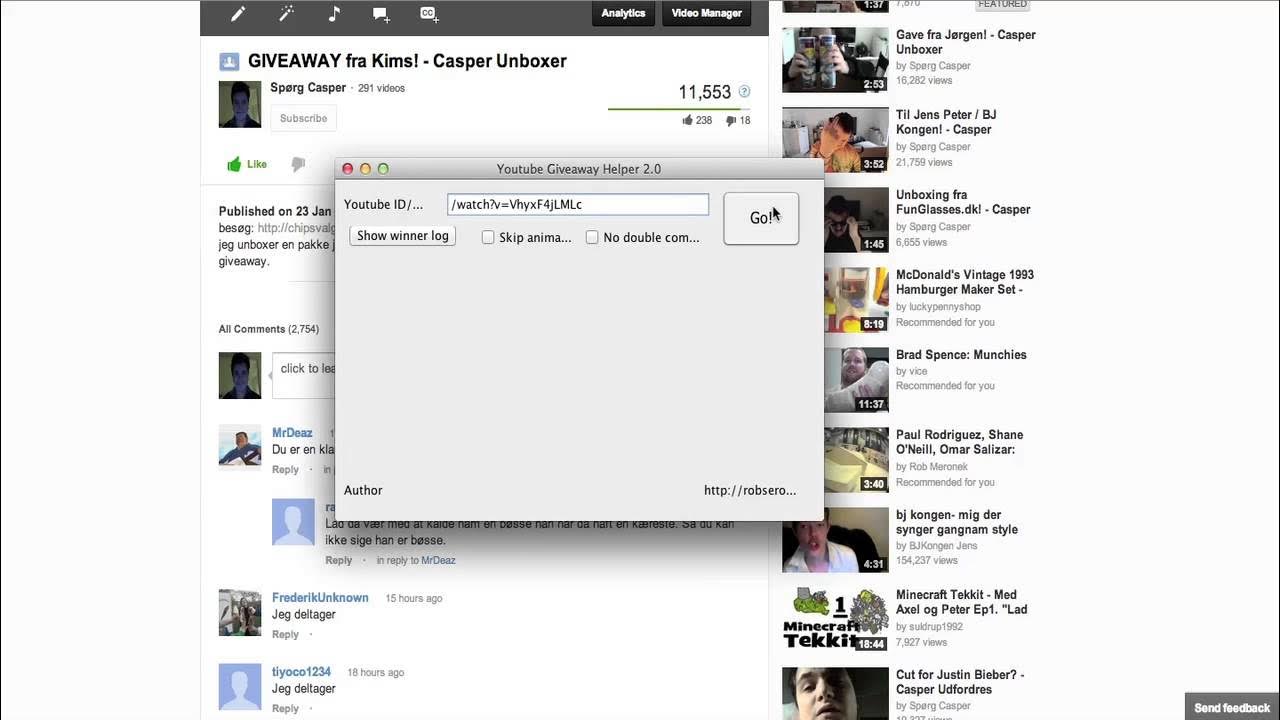Click Show winner log
The image size is (1280, 720).
pyautogui.click(x=402, y=235)
